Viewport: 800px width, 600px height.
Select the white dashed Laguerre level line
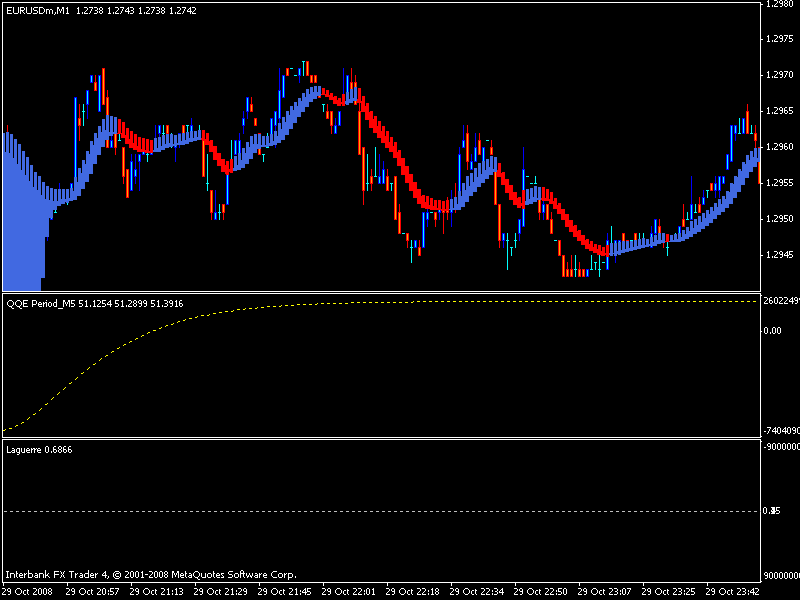[381, 511]
